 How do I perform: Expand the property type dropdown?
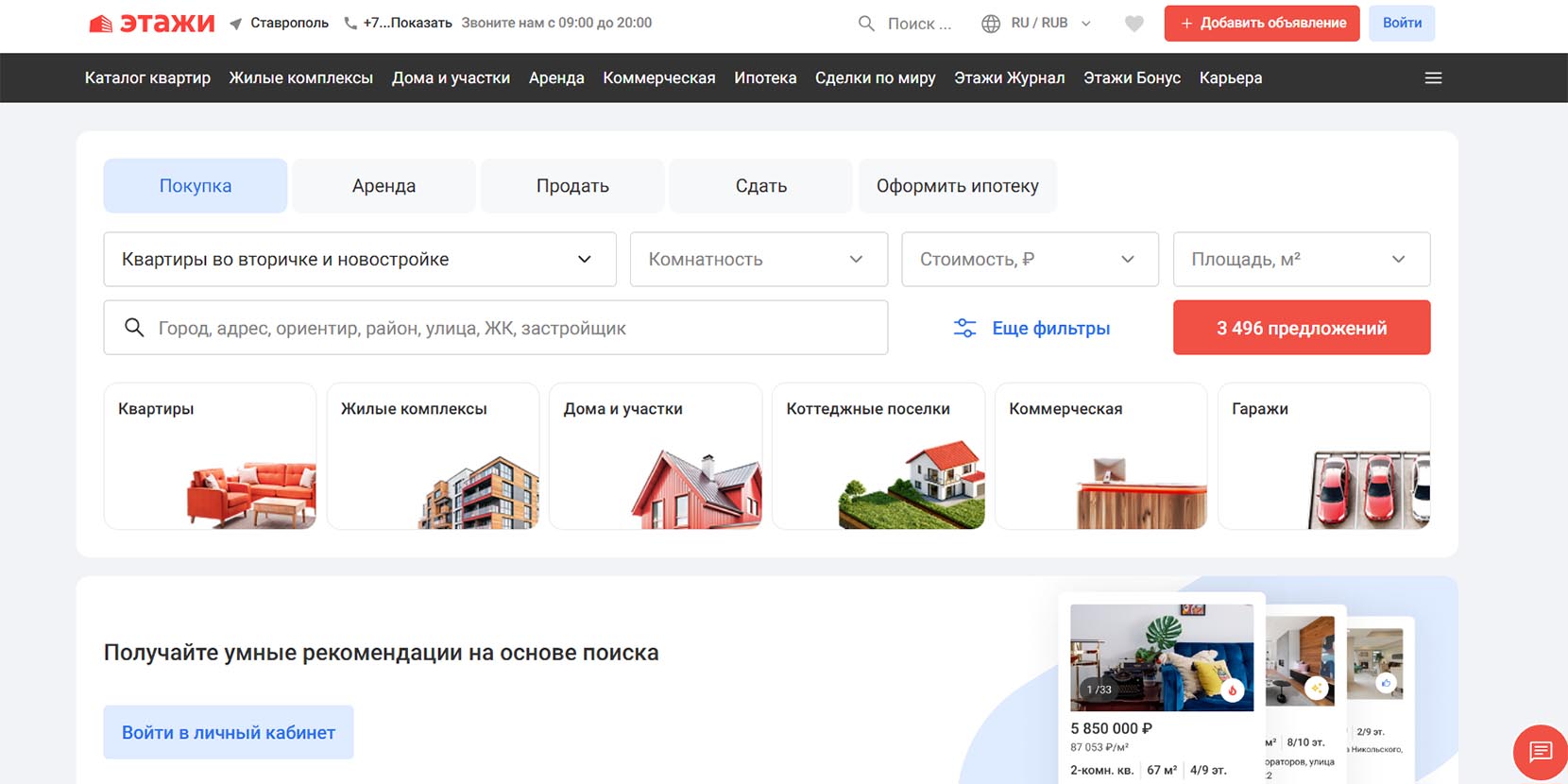tap(359, 259)
